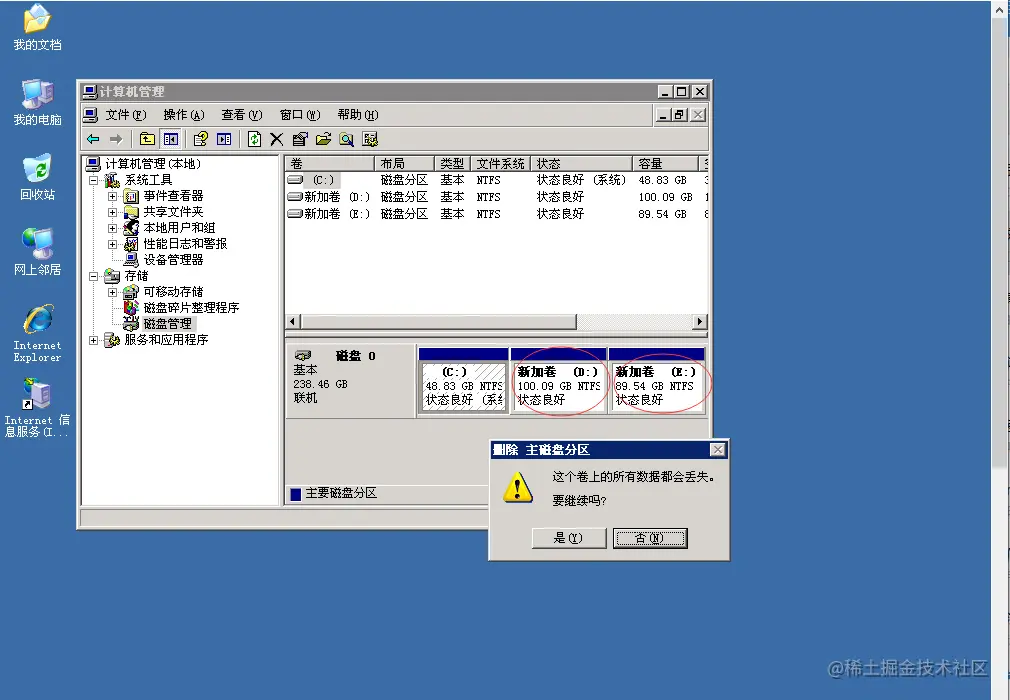Click 否(N) to cancel deletion

(x=650, y=537)
